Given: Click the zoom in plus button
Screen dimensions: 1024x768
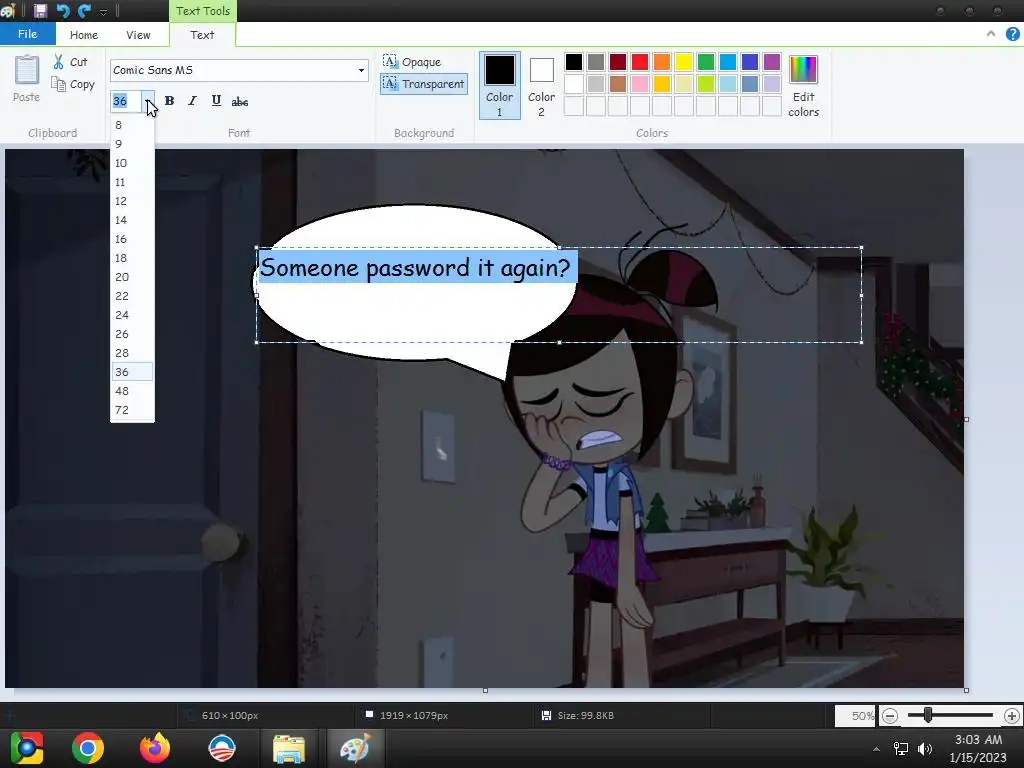Looking at the screenshot, I should (x=1012, y=716).
